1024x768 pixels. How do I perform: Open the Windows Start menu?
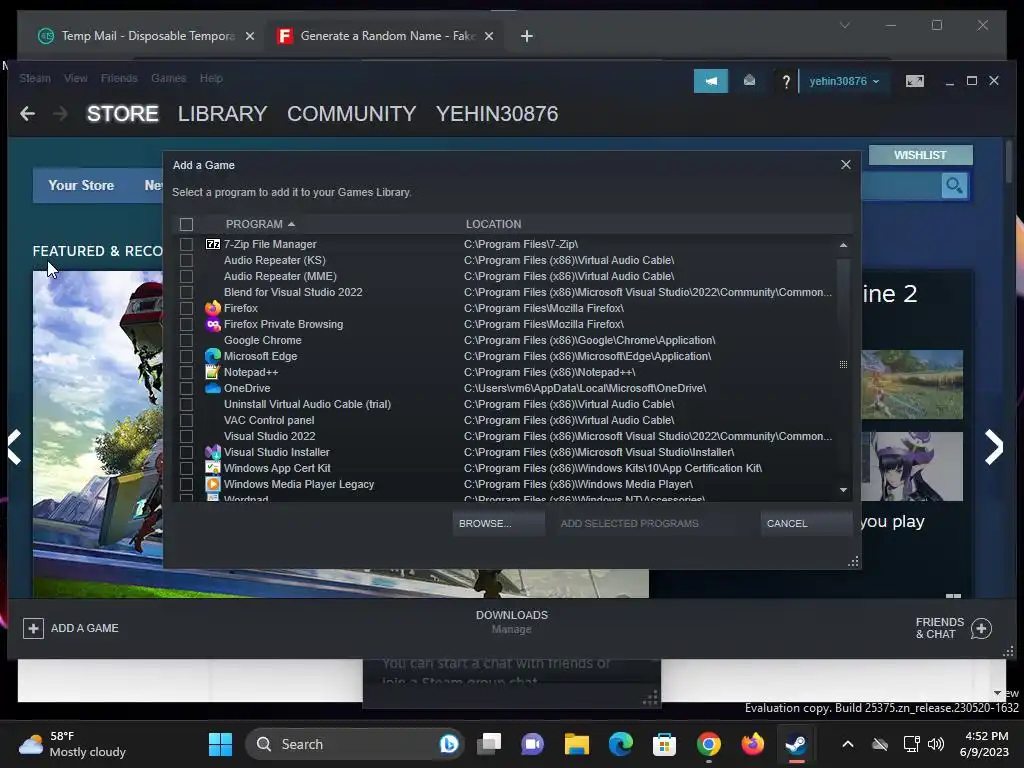point(220,744)
